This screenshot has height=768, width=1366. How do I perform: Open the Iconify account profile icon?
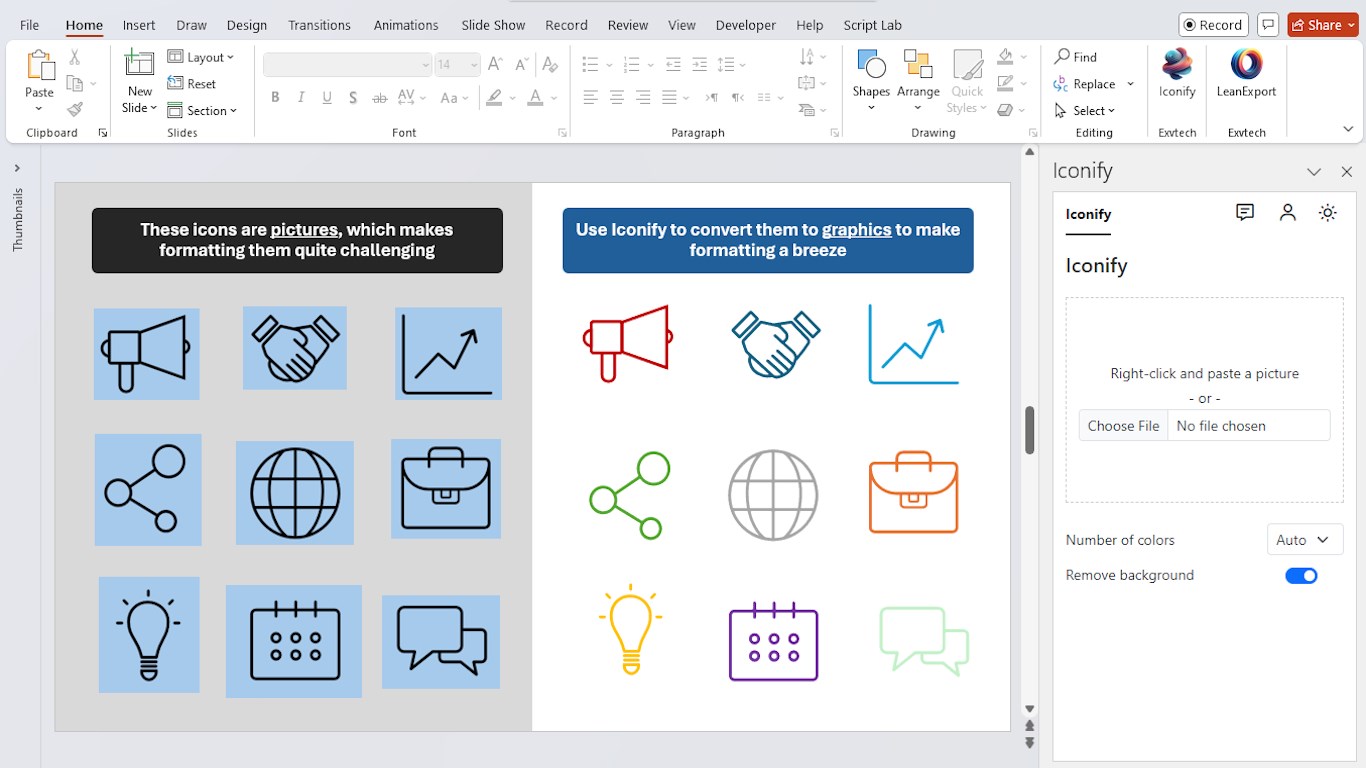point(1287,213)
